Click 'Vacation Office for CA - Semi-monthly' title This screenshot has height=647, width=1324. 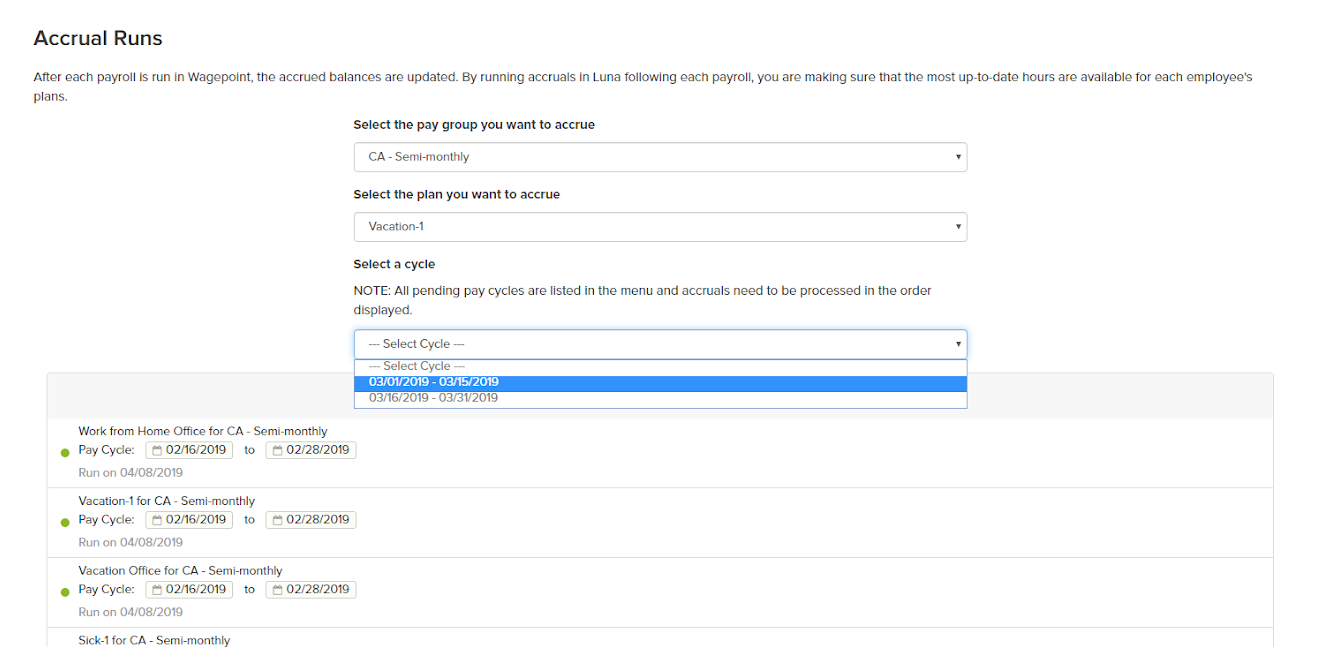[x=180, y=571]
